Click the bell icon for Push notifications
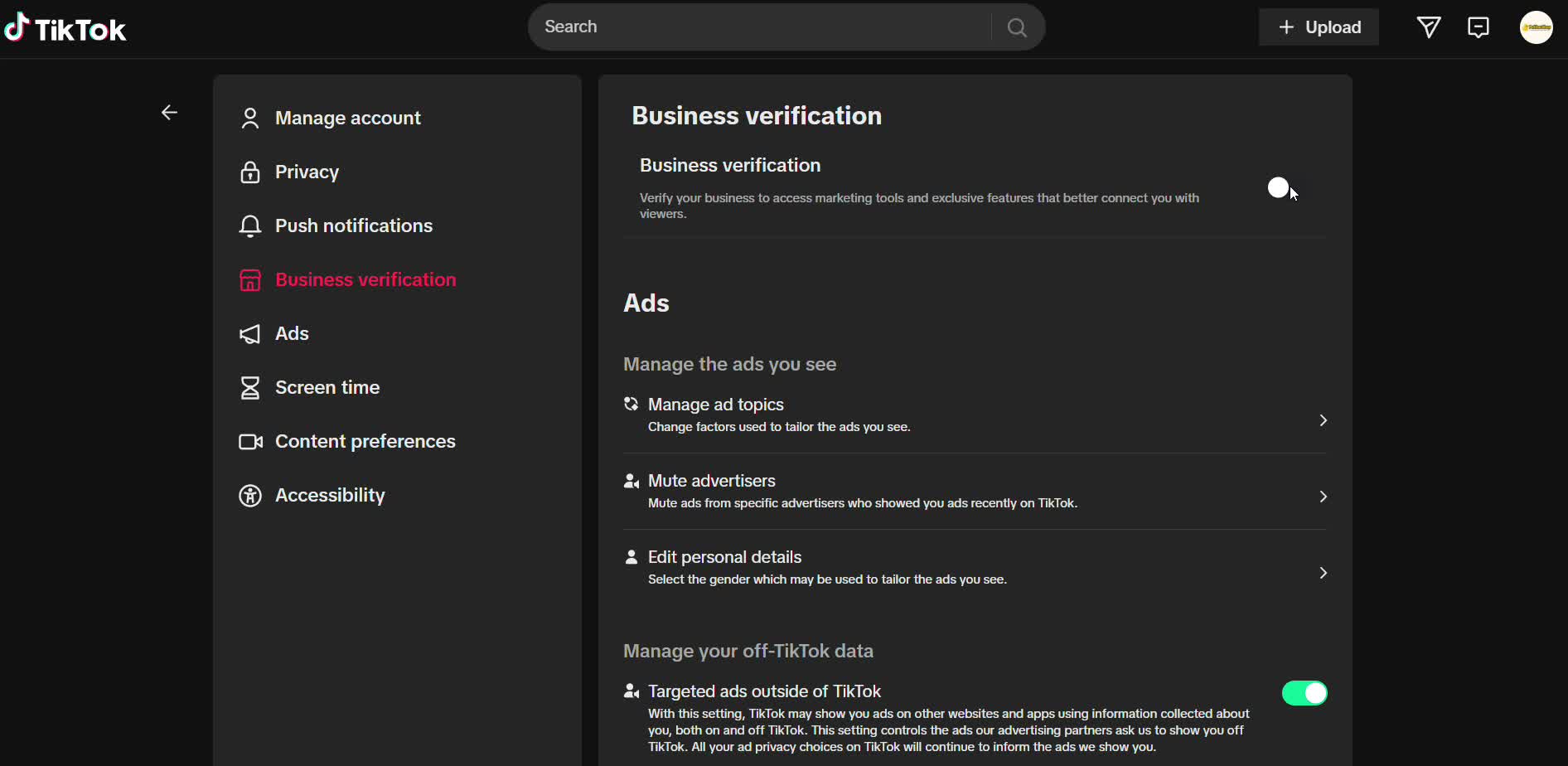 (x=250, y=226)
